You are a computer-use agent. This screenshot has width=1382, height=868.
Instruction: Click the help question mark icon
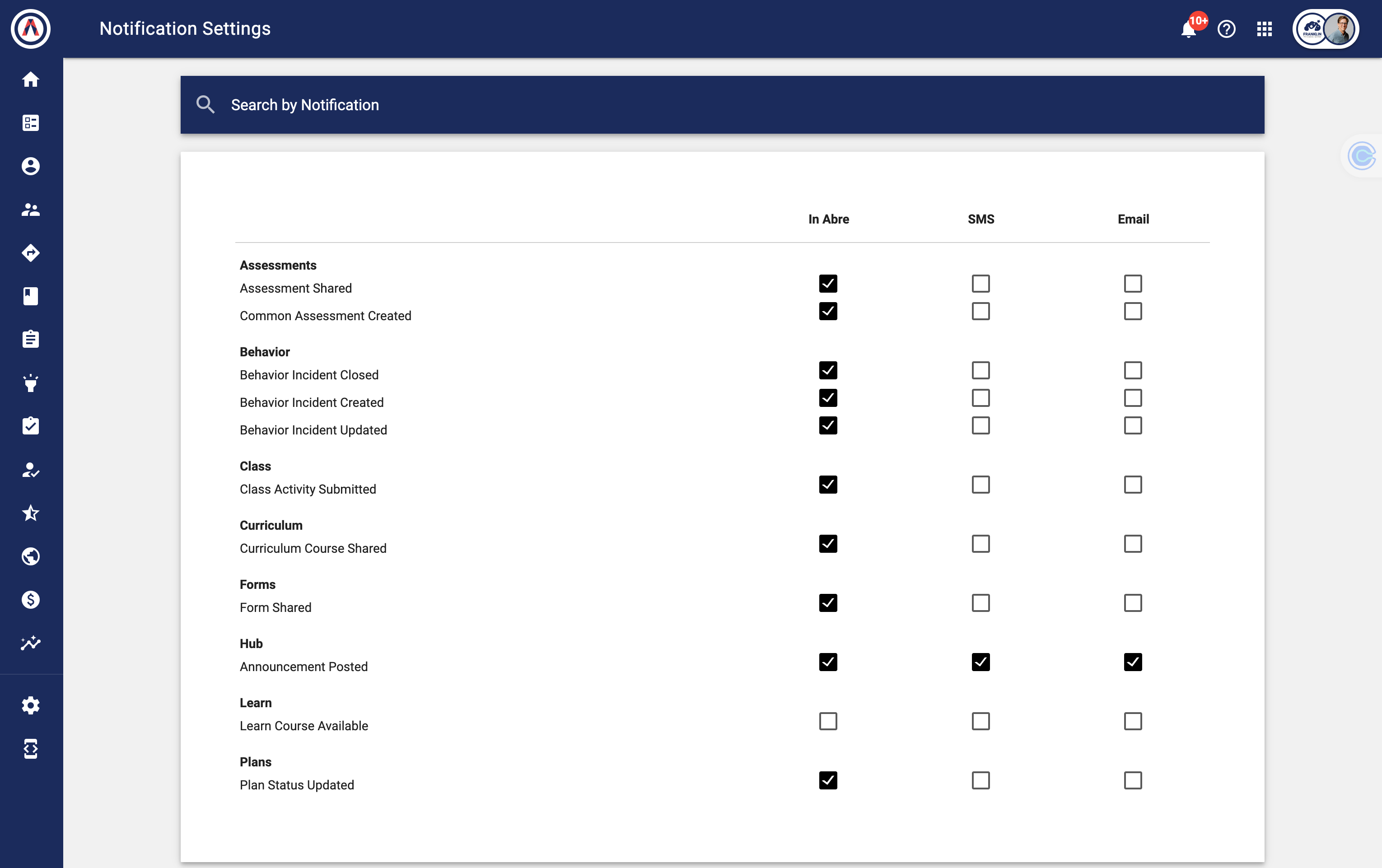[1227, 29]
